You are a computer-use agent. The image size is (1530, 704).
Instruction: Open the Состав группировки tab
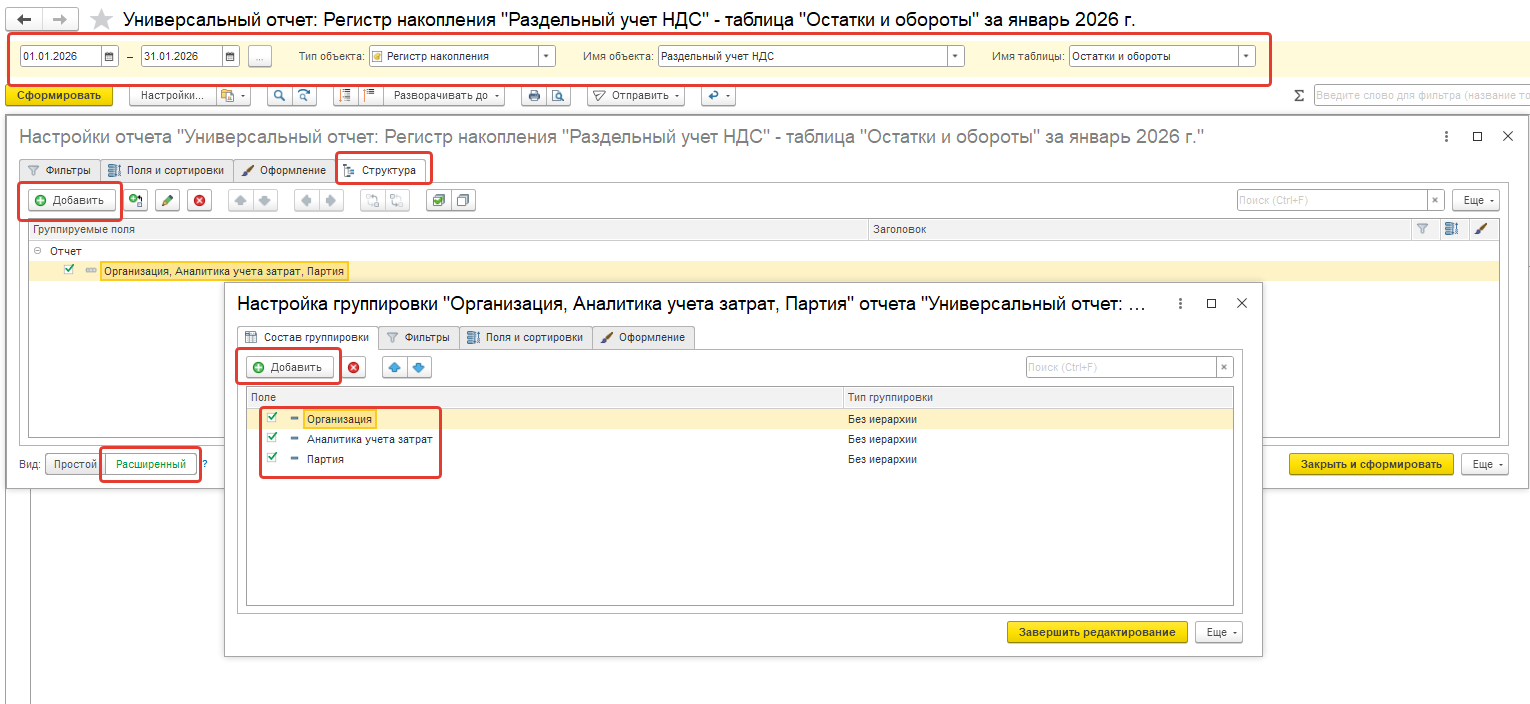(308, 338)
